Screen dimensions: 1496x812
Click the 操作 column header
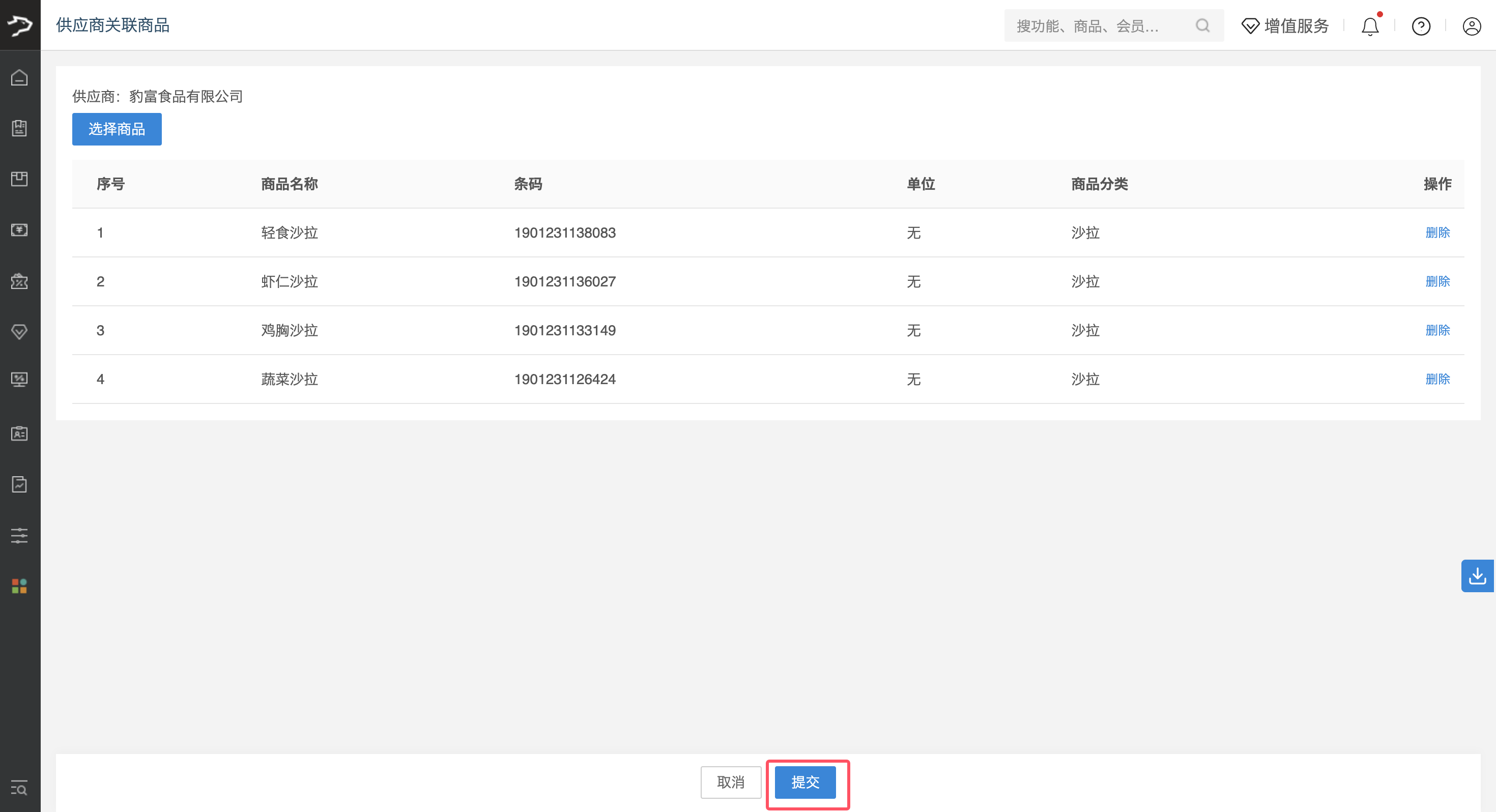[1437, 184]
